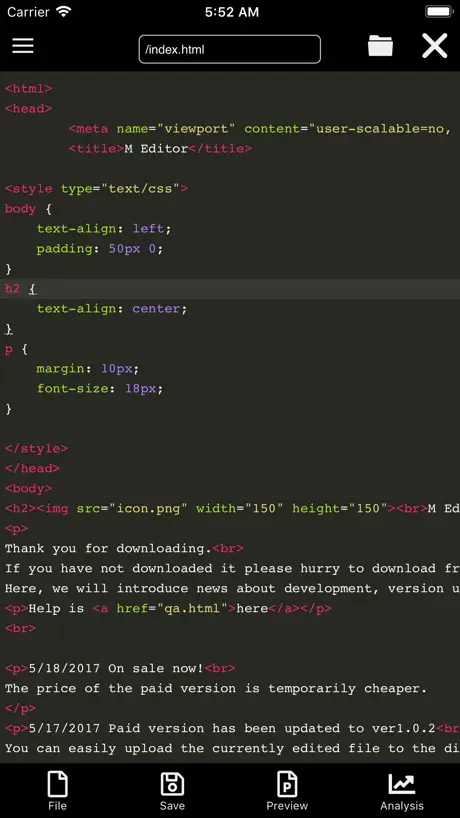The image size is (460, 818).
Task: Place cursor on the opening <head> tag
Action: point(29,109)
